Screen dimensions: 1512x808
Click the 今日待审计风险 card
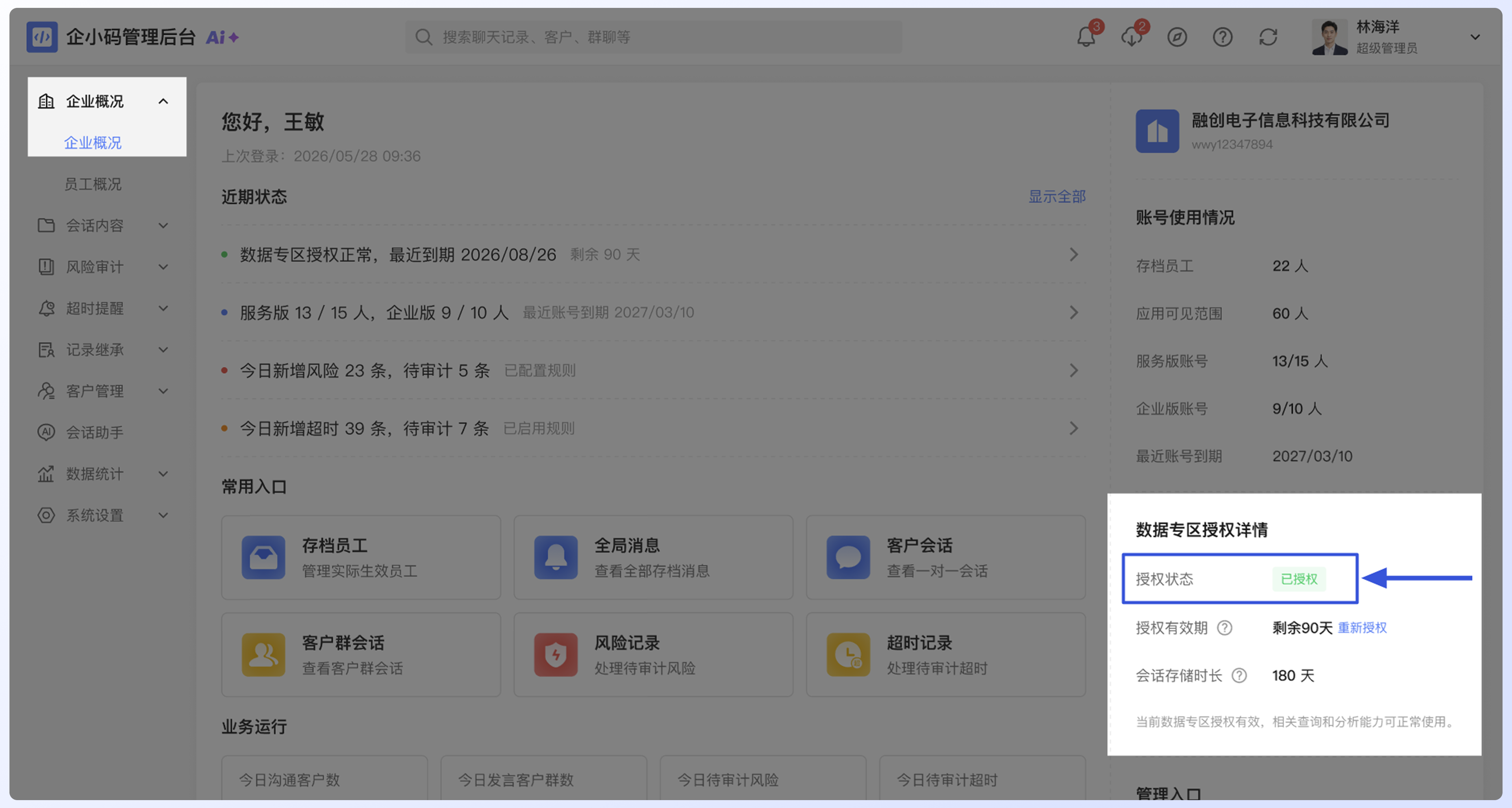pyautogui.click(x=763, y=778)
